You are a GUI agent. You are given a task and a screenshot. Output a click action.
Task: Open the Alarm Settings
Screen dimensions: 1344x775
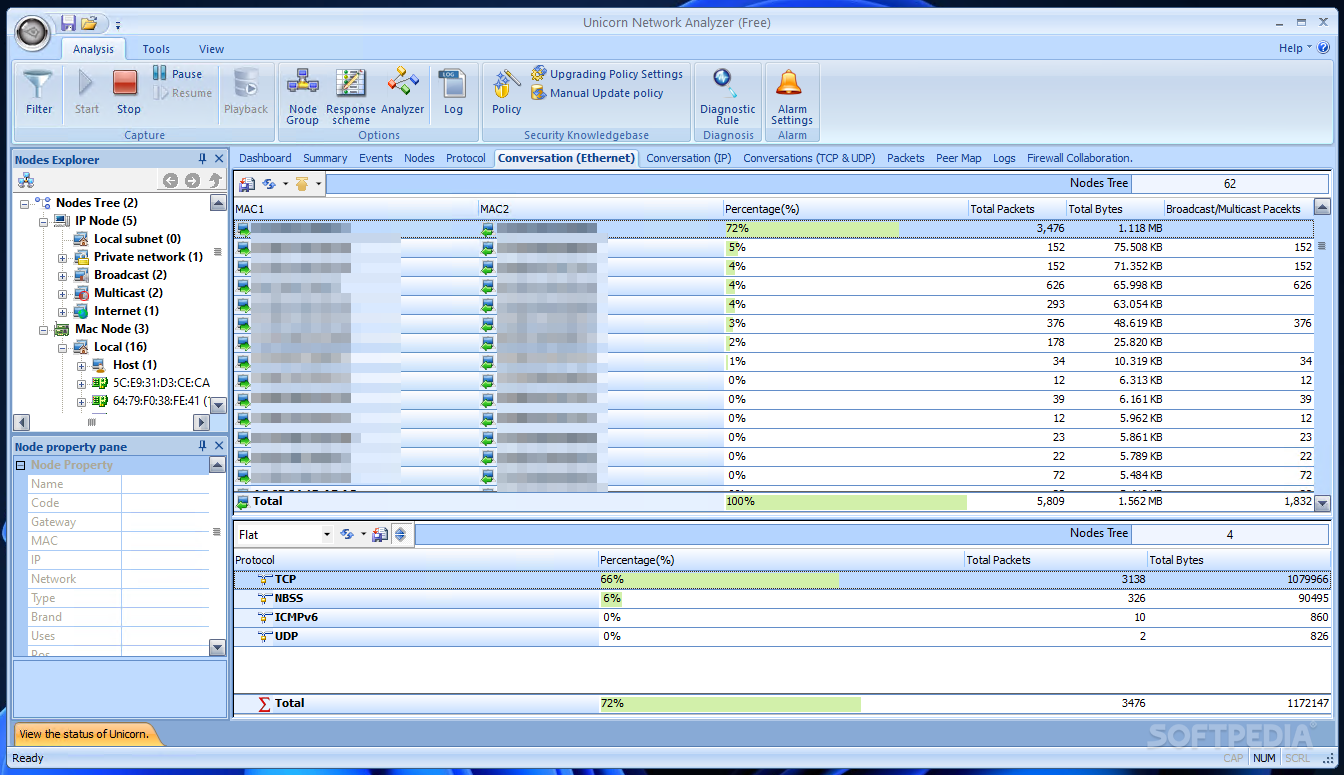point(792,96)
